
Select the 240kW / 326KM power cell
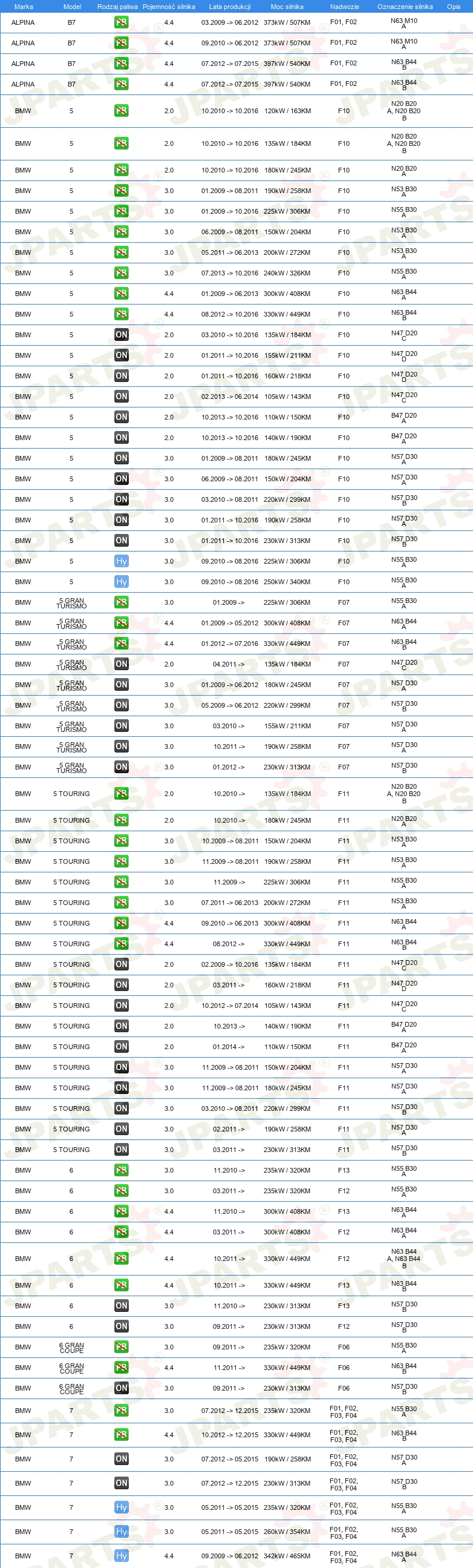click(x=287, y=273)
